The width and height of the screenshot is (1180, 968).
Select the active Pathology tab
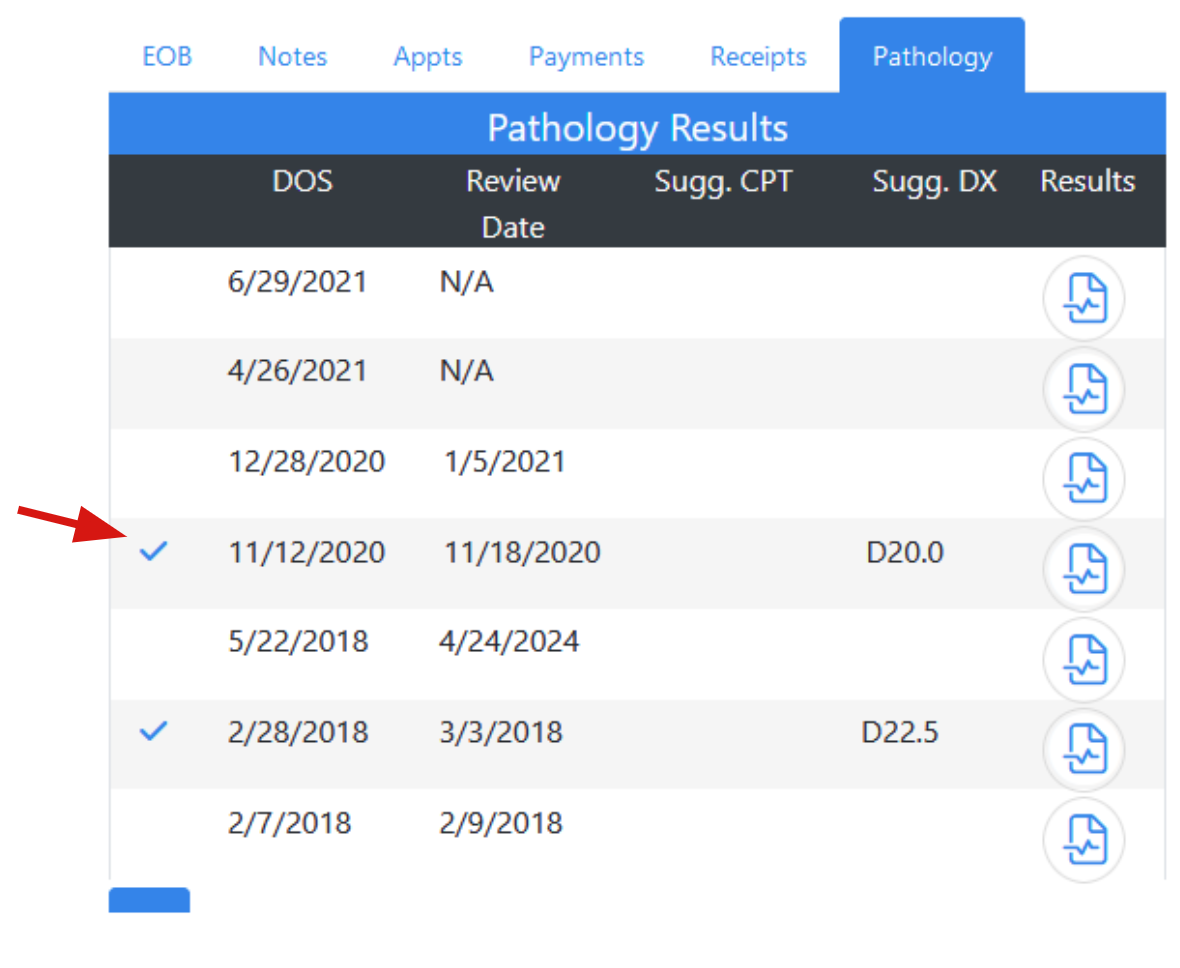[931, 57]
